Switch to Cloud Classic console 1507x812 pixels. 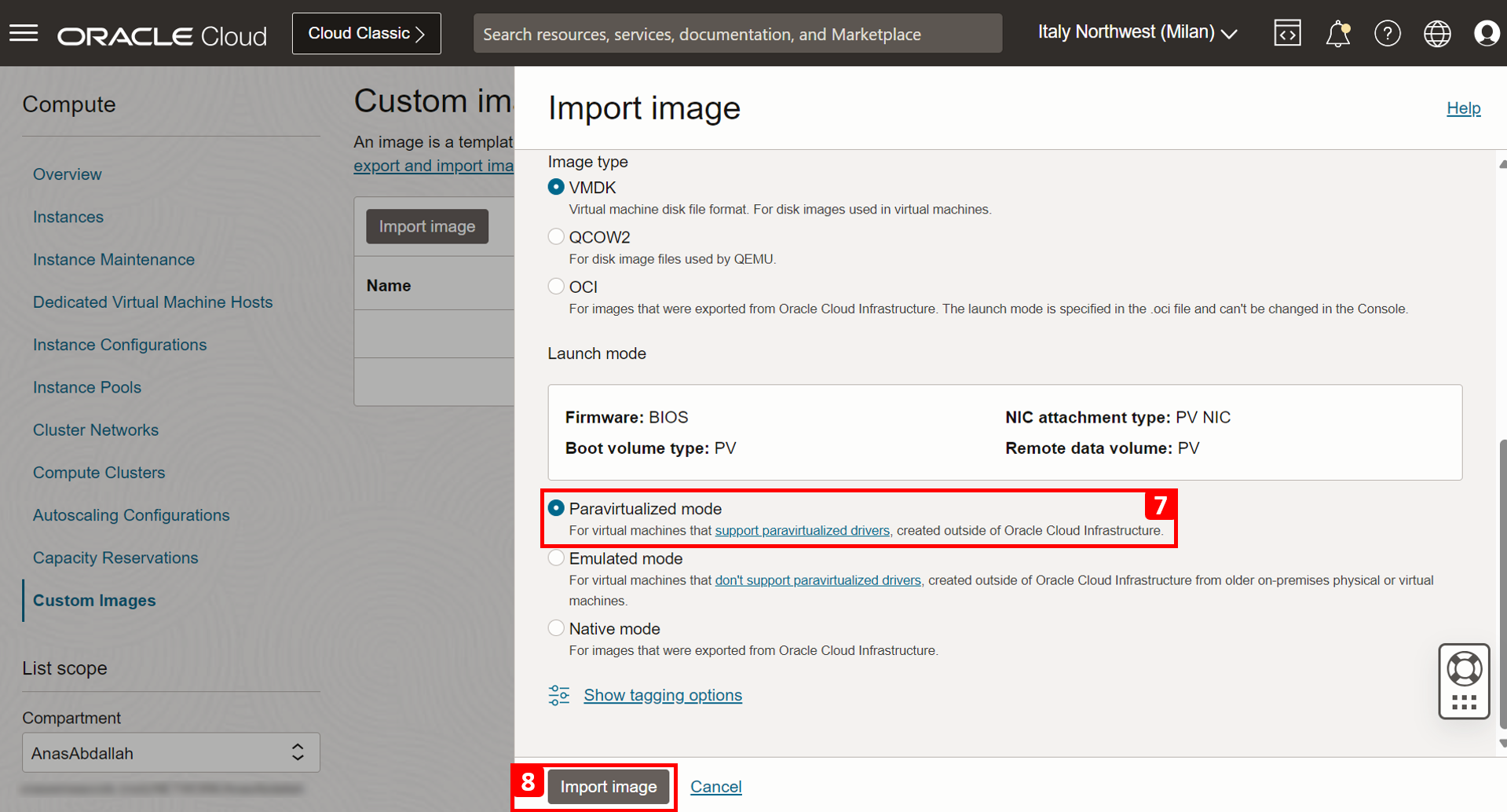(x=367, y=33)
